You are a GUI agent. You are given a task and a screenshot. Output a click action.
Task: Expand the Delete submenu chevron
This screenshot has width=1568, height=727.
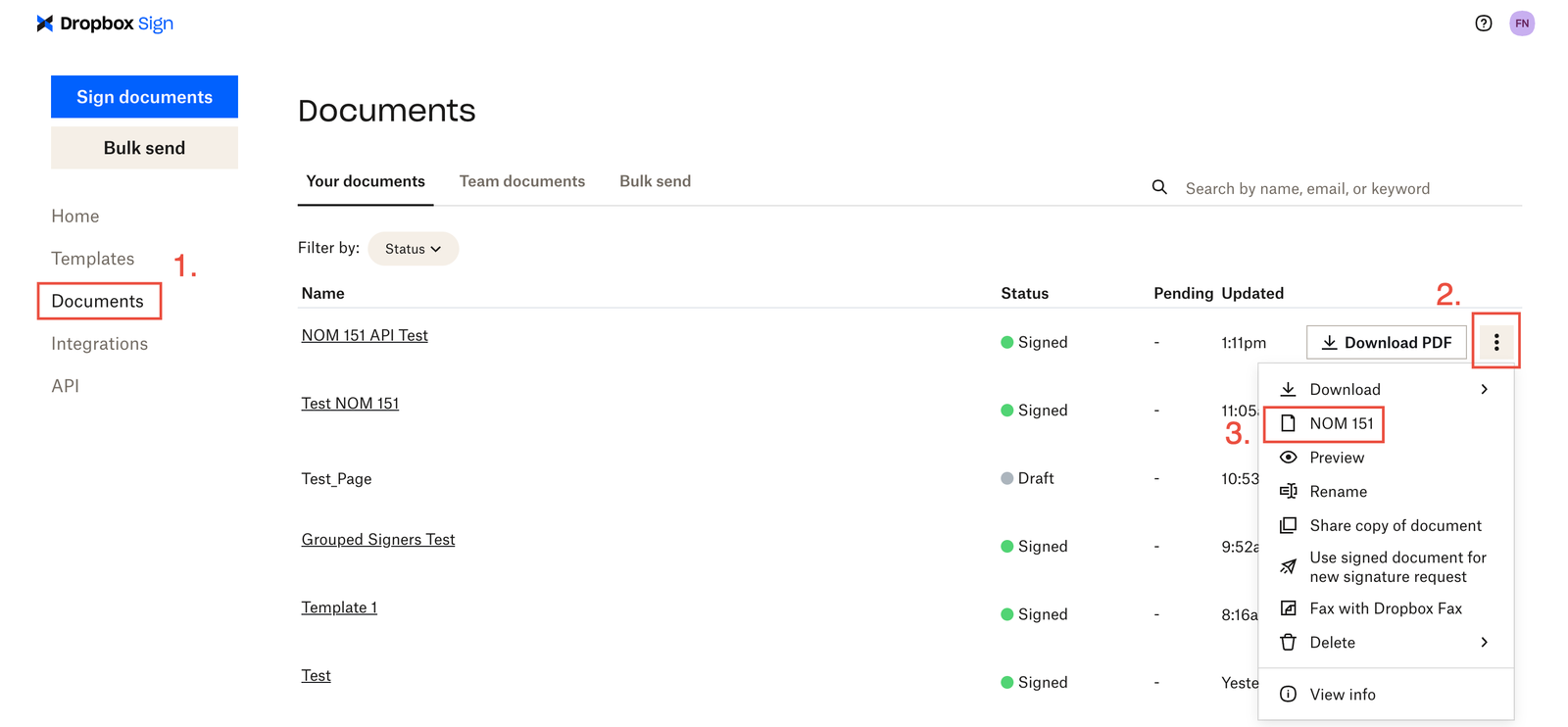click(1485, 642)
